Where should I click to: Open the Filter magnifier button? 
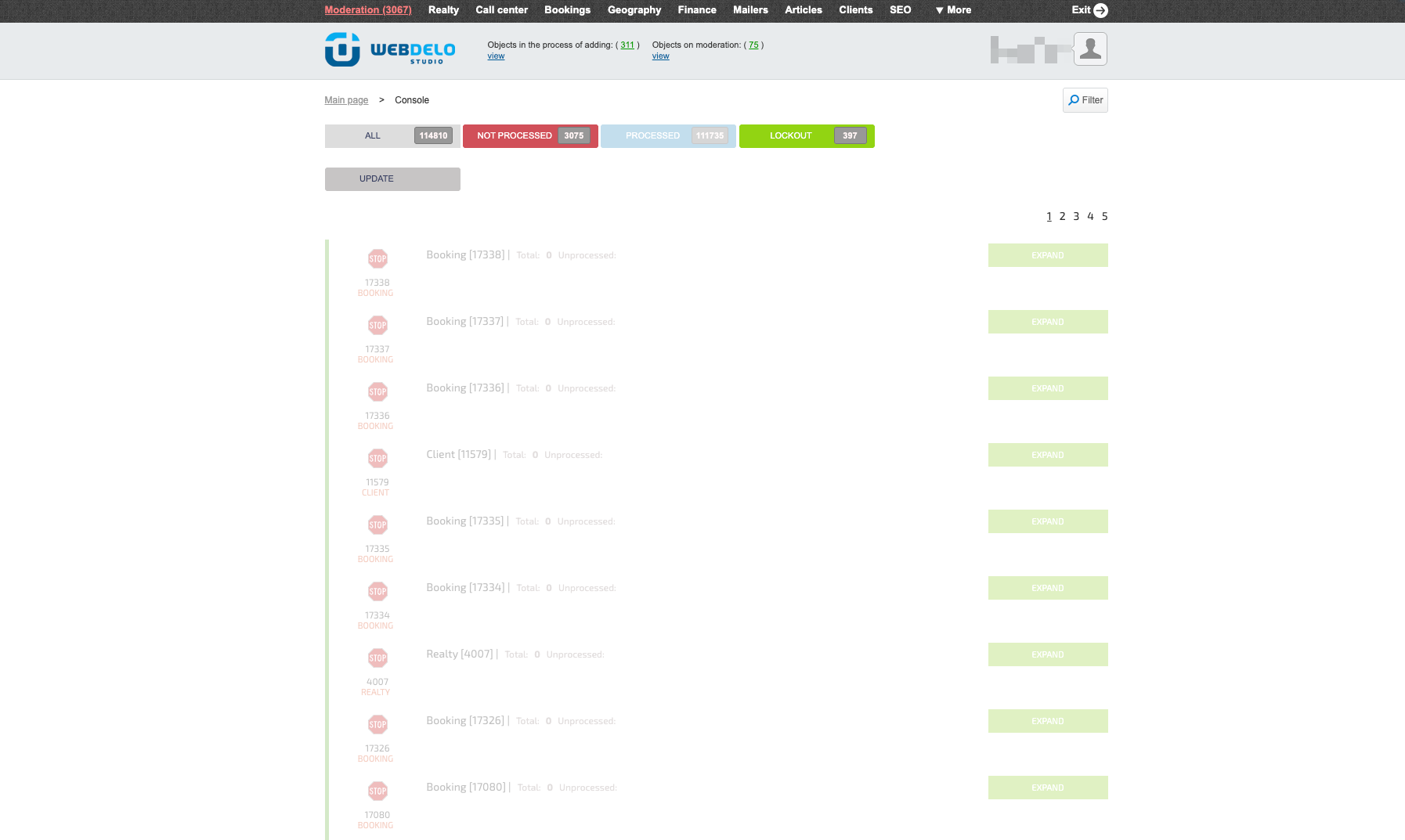click(1085, 100)
